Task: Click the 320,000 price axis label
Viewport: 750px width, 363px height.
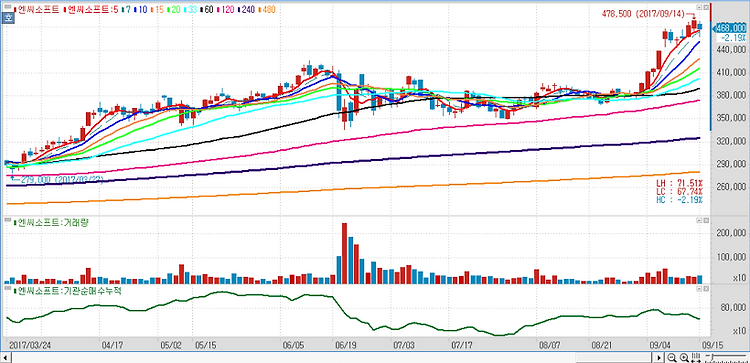Action: (731, 141)
